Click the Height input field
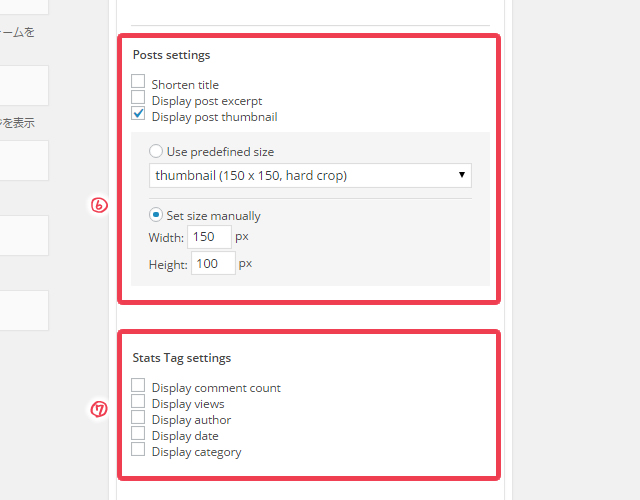640x500 pixels. [x=213, y=263]
